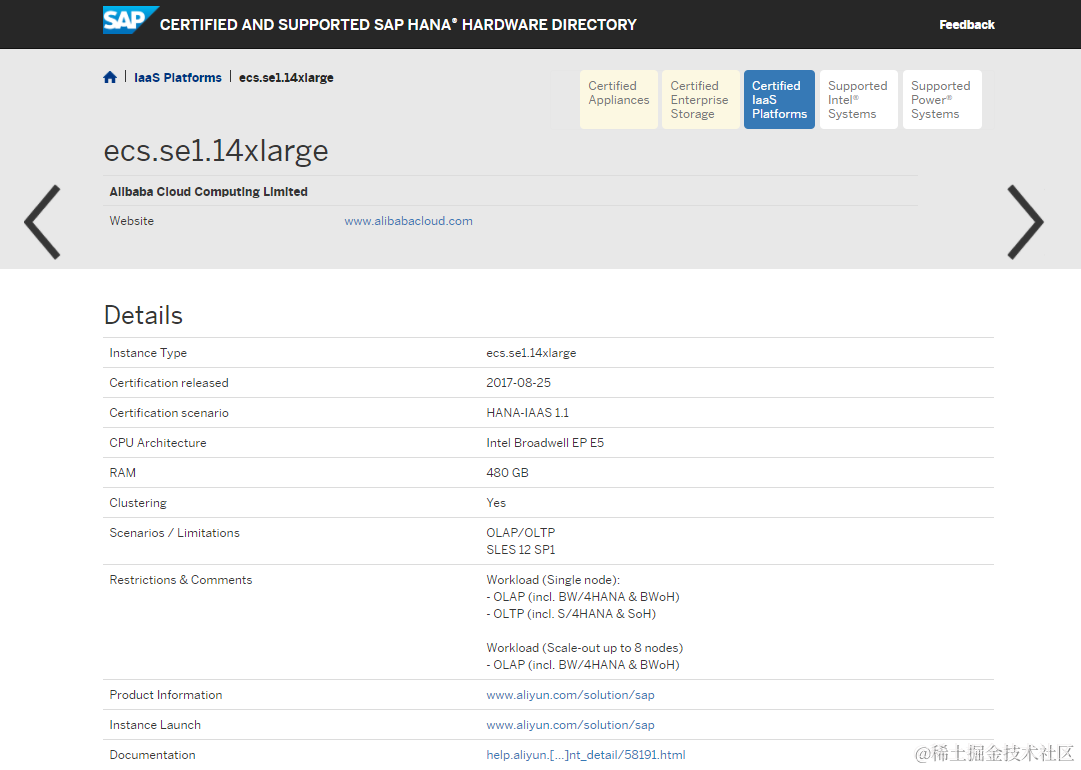Click Clustering value Yes

tap(496, 503)
